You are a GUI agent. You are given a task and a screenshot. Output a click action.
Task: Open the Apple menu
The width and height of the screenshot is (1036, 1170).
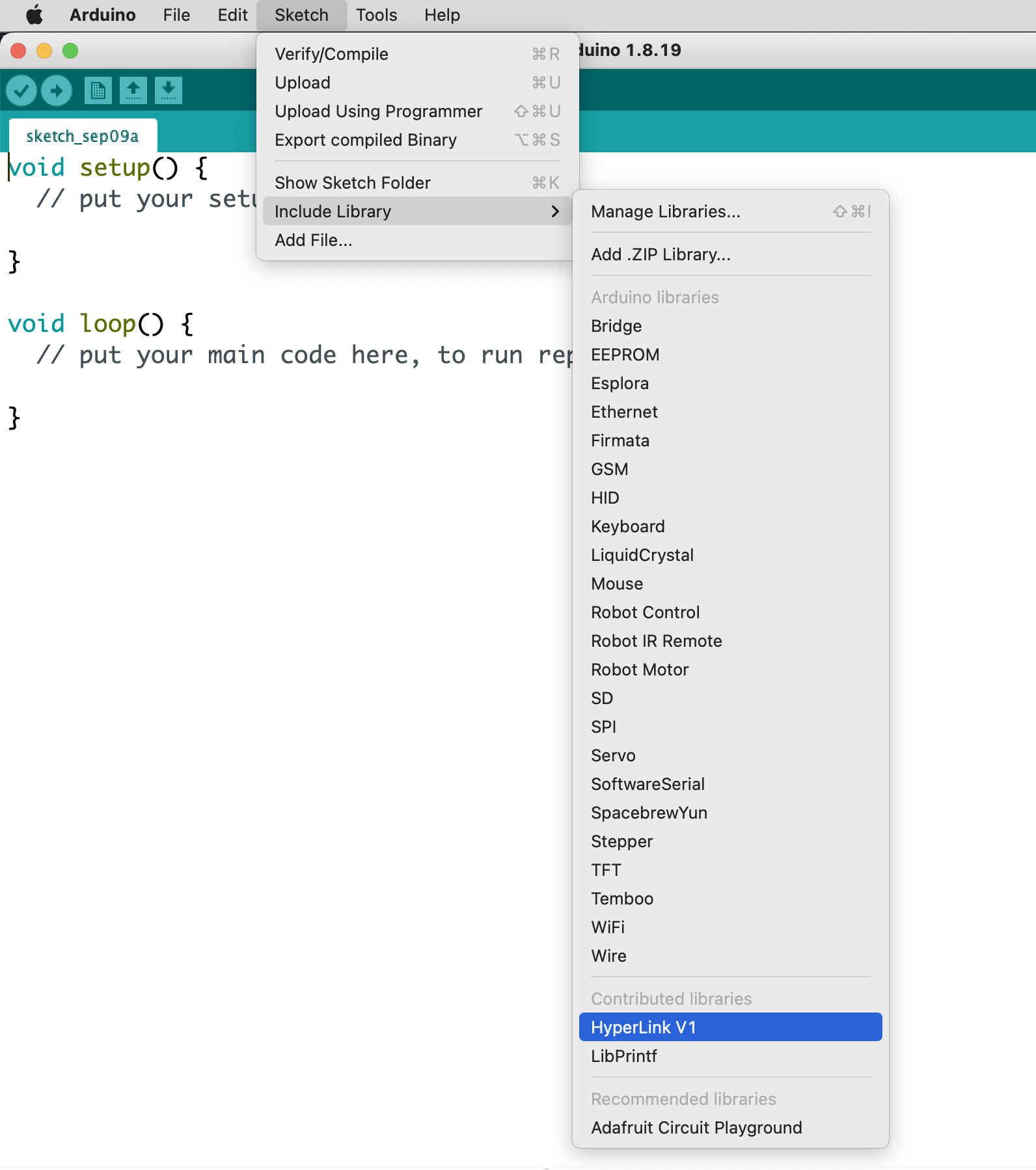(34, 15)
